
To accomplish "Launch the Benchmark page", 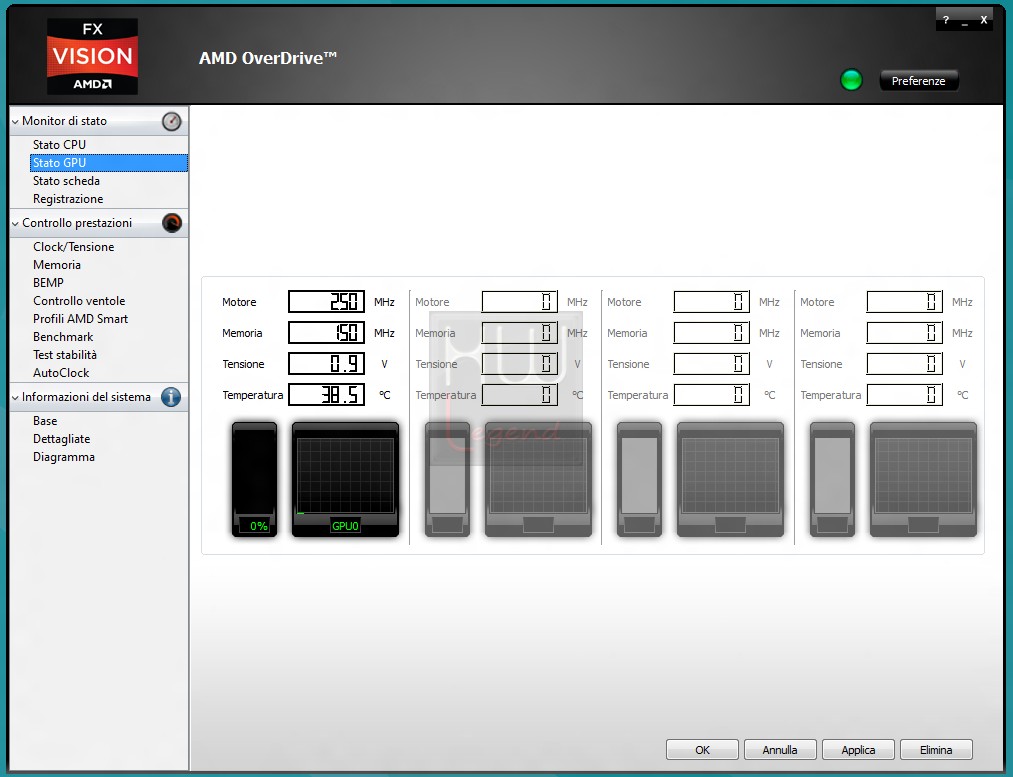I will 63,337.
